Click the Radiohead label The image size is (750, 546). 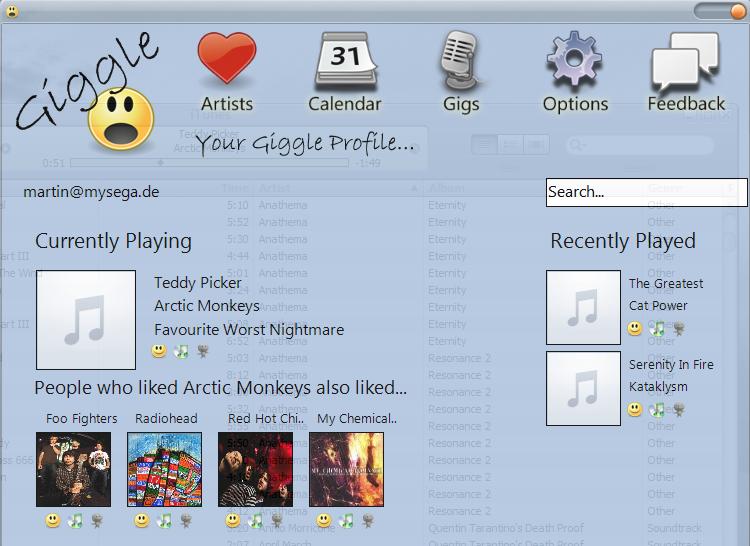click(166, 419)
